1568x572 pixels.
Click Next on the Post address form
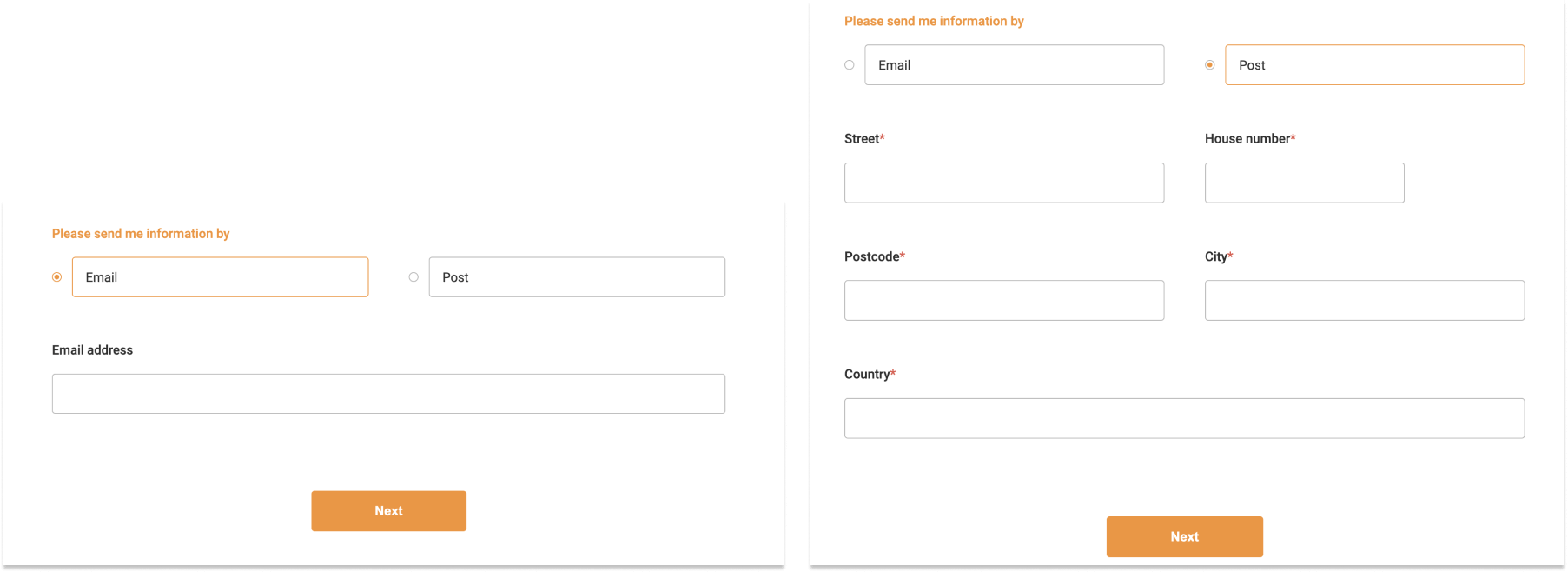pyautogui.click(x=1184, y=536)
